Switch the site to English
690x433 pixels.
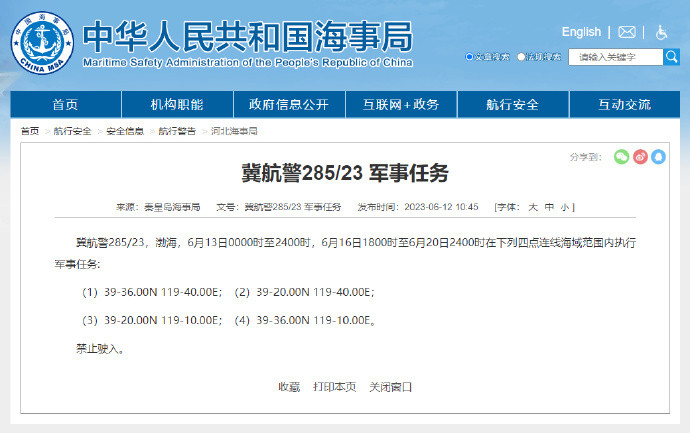pos(581,32)
